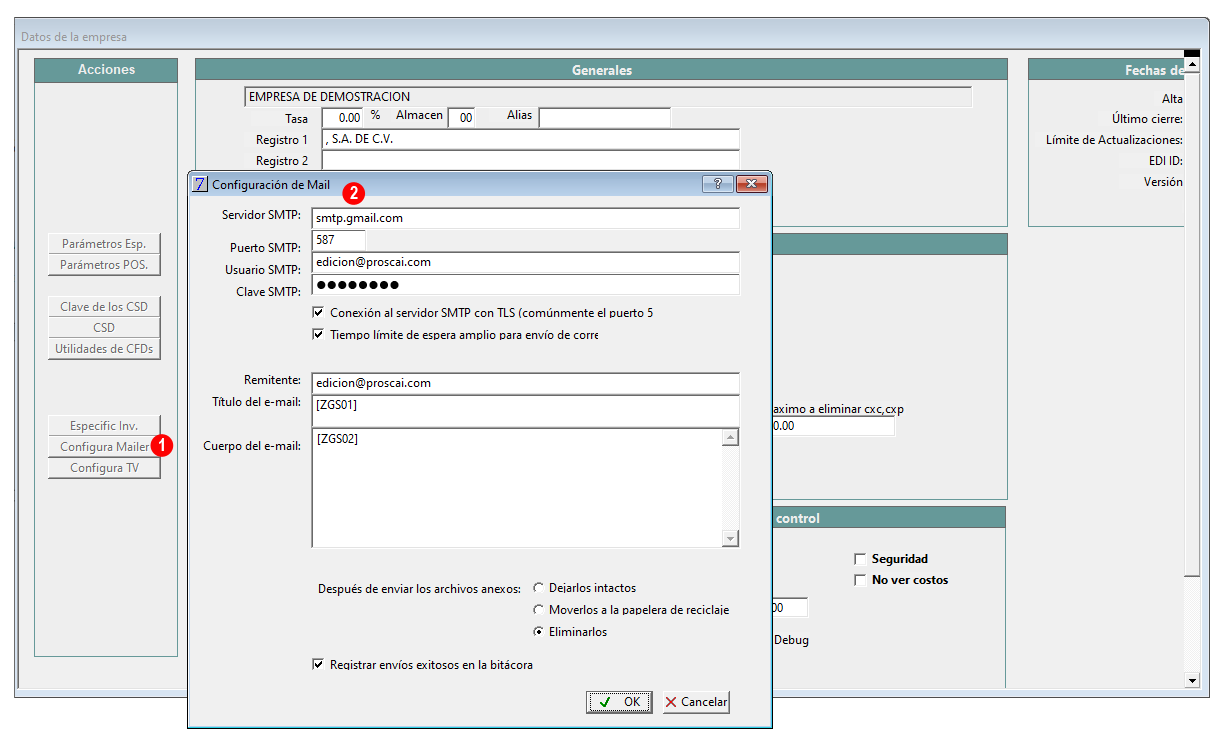Click the Tasa percentage field
This screenshot has height=738, width=1223.
342,118
